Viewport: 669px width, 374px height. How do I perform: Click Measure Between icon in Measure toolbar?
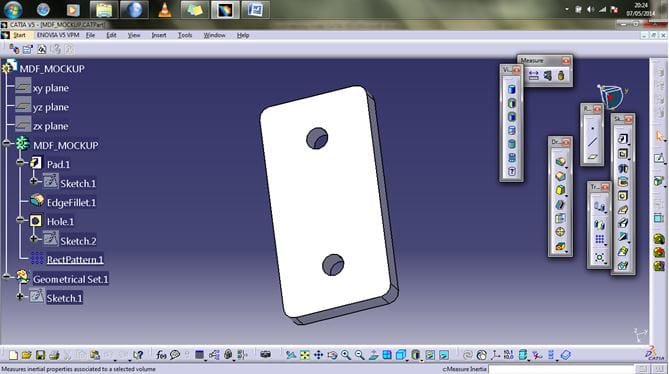point(533,76)
